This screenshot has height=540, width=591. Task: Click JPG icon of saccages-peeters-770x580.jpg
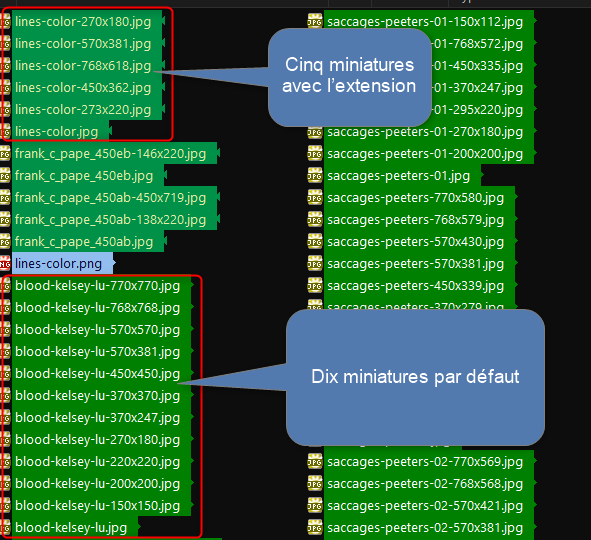click(315, 197)
